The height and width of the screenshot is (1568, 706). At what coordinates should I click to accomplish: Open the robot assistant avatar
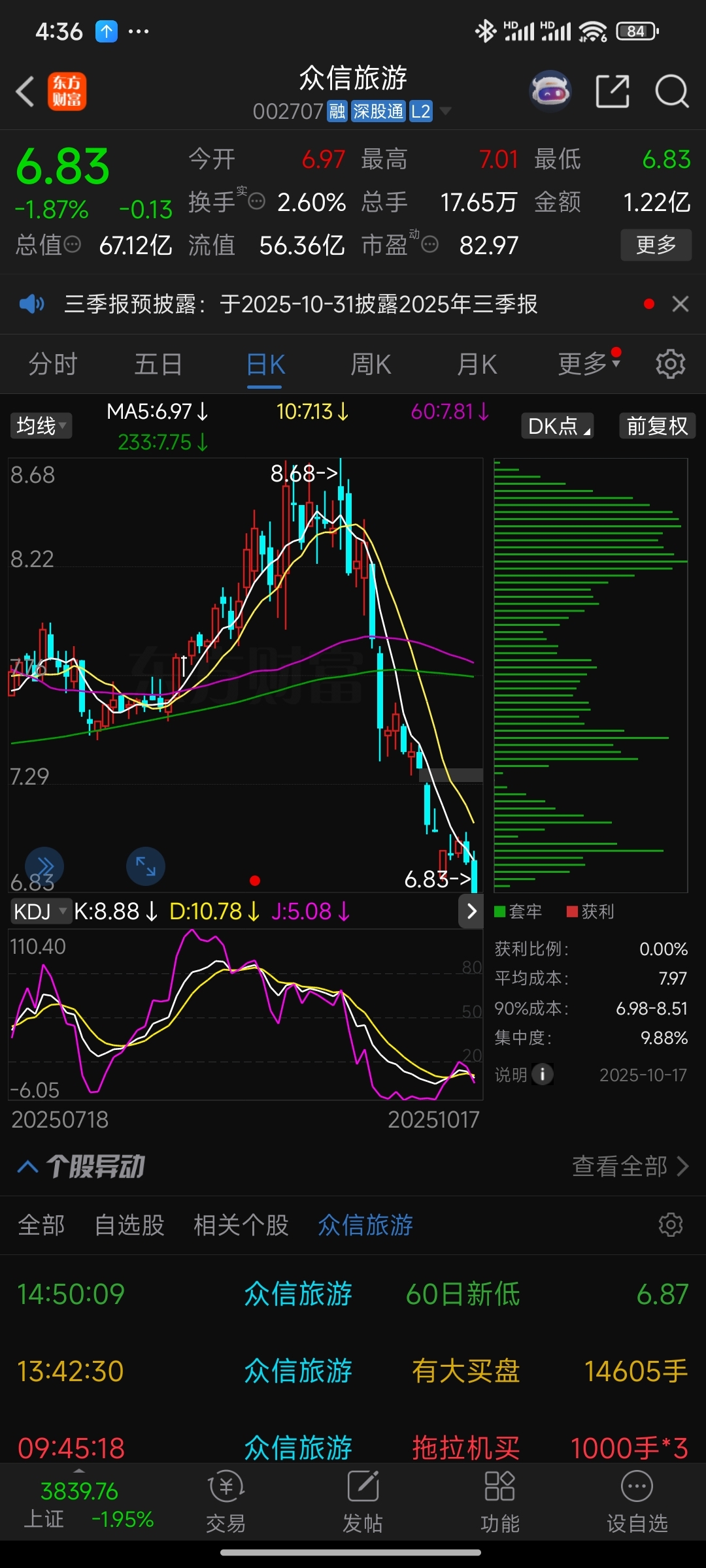(550, 91)
